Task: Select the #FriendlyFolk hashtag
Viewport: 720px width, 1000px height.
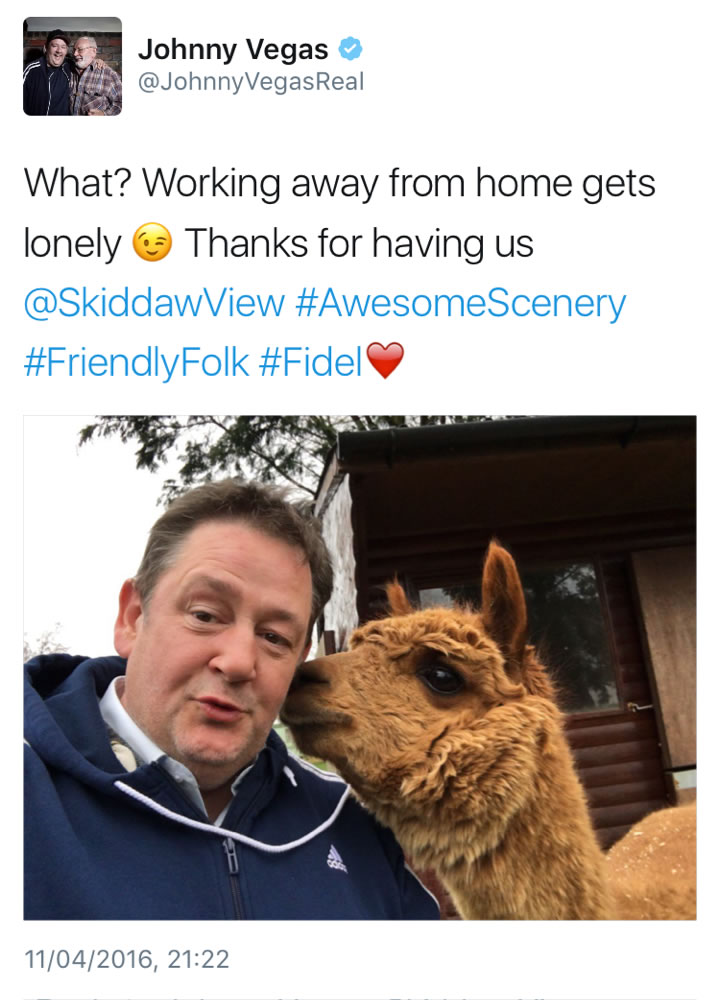Action: (x=136, y=362)
